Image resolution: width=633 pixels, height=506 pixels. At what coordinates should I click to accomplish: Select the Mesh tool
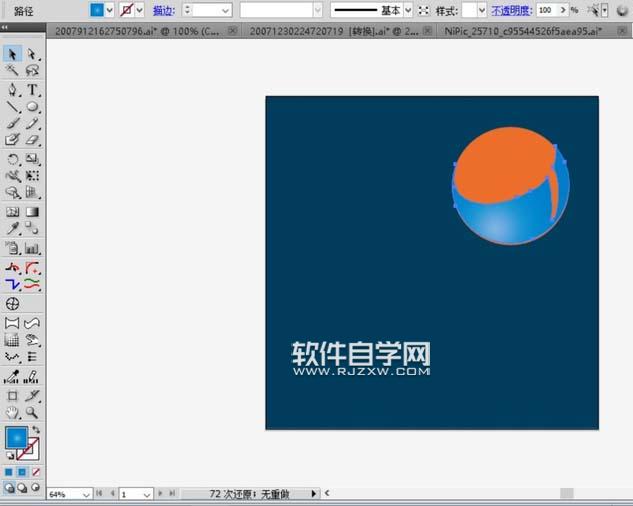[x=12, y=212]
